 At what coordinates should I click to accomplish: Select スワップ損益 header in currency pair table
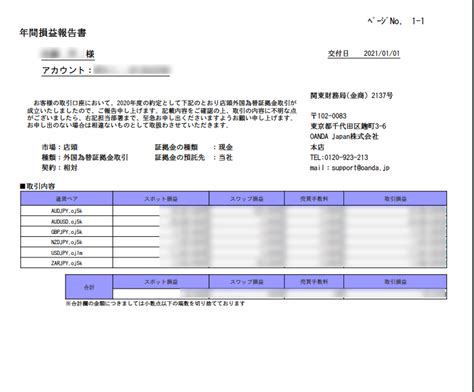tap(247, 199)
